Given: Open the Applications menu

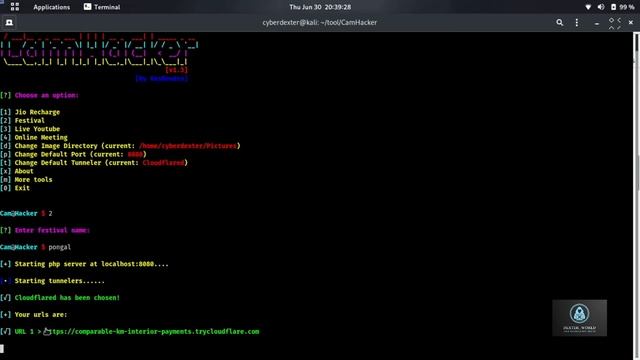Looking at the screenshot, I should tap(51, 7).
